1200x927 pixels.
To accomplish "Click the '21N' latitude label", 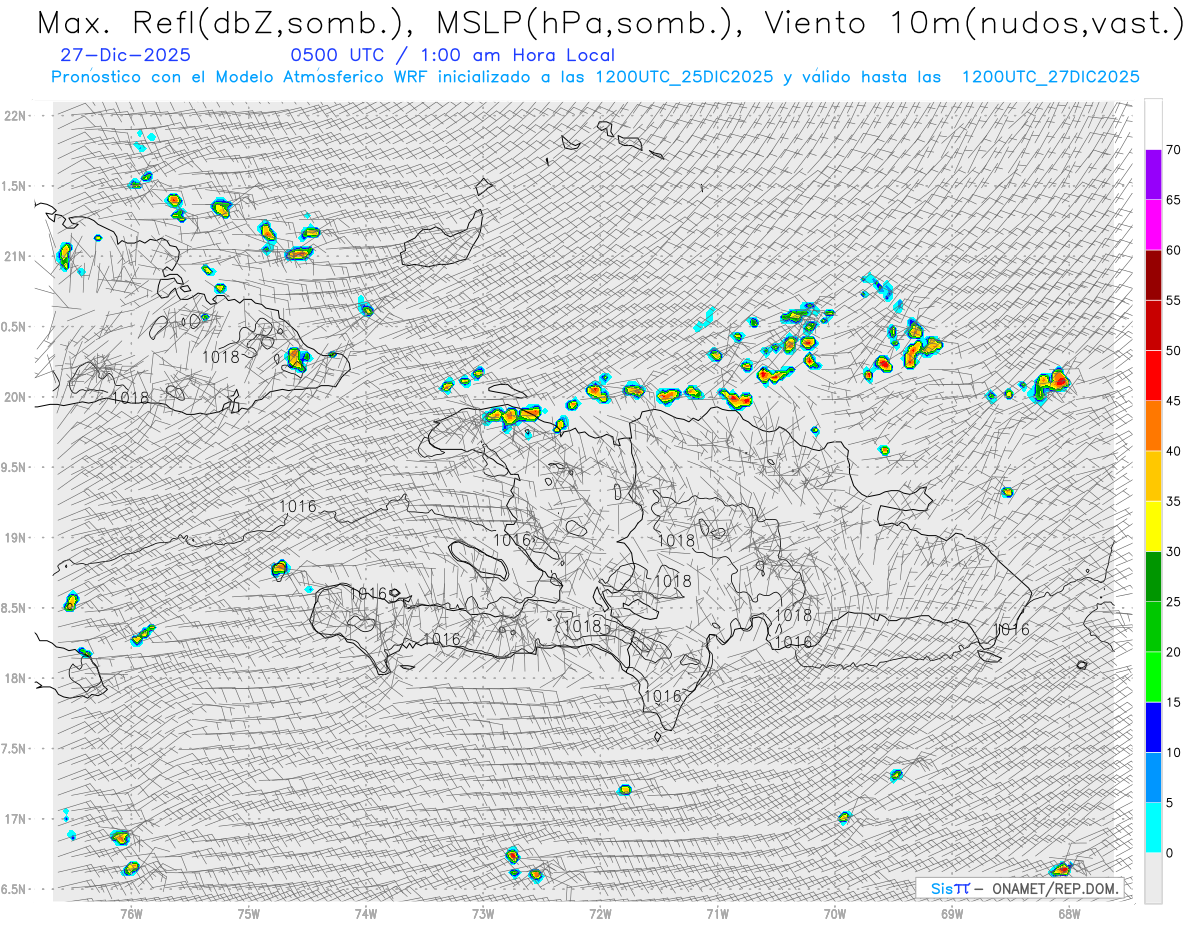I will pos(15,257).
